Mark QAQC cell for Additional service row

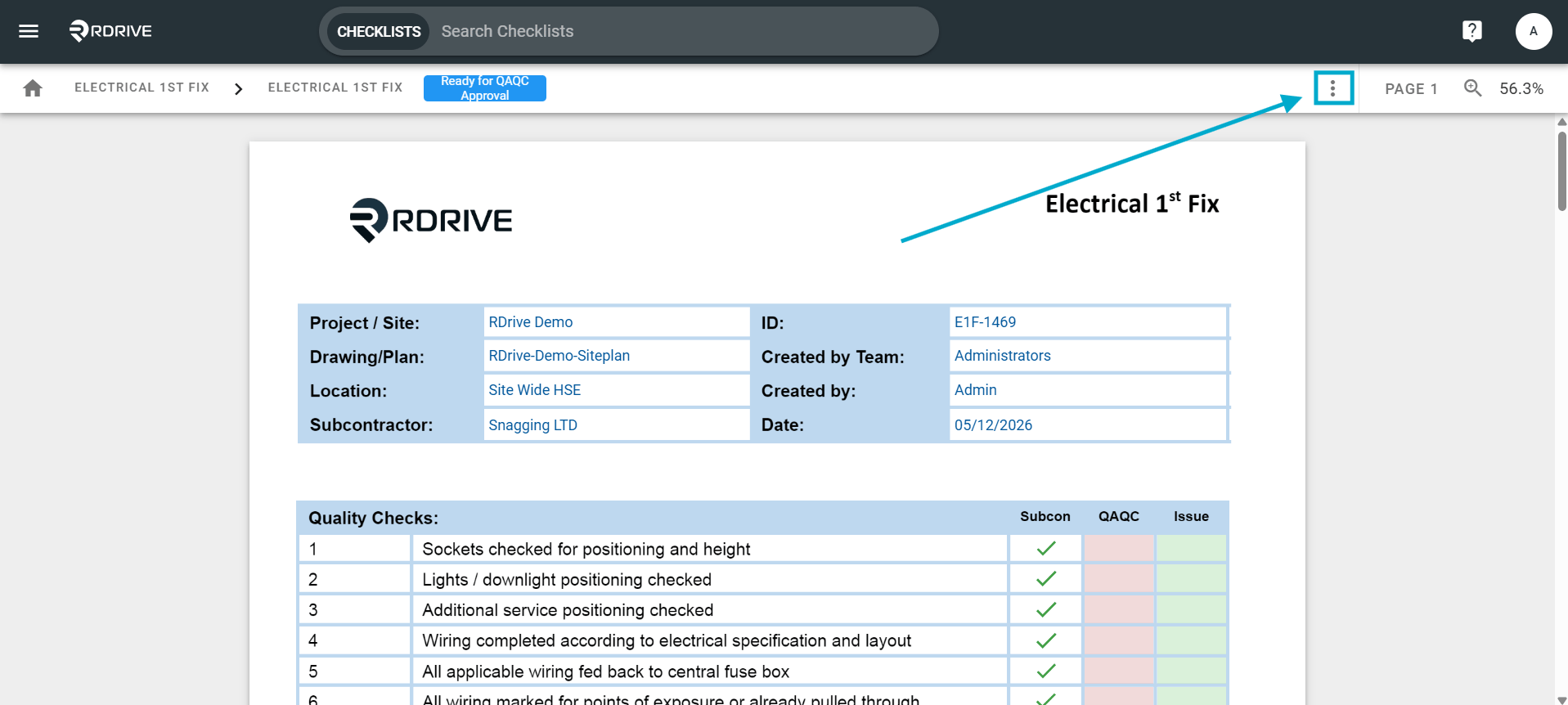coord(1118,610)
